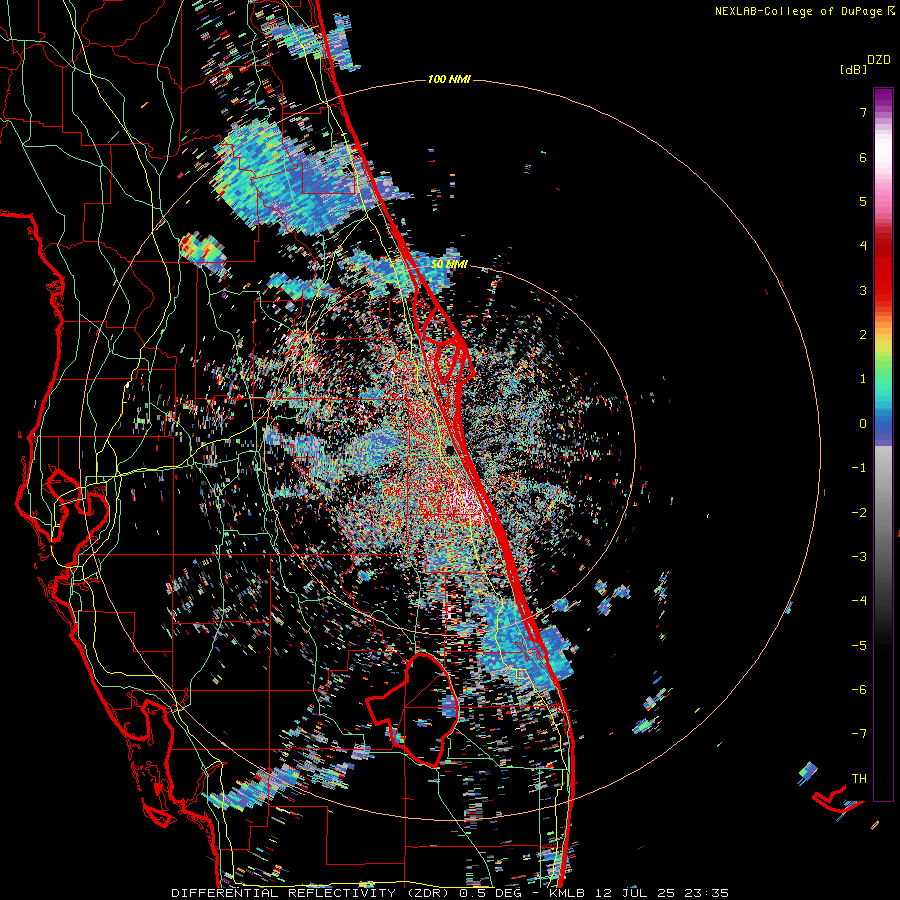Image resolution: width=900 pixels, height=900 pixels.
Task: Click the -2 value on color scale
Action: (x=859, y=512)
